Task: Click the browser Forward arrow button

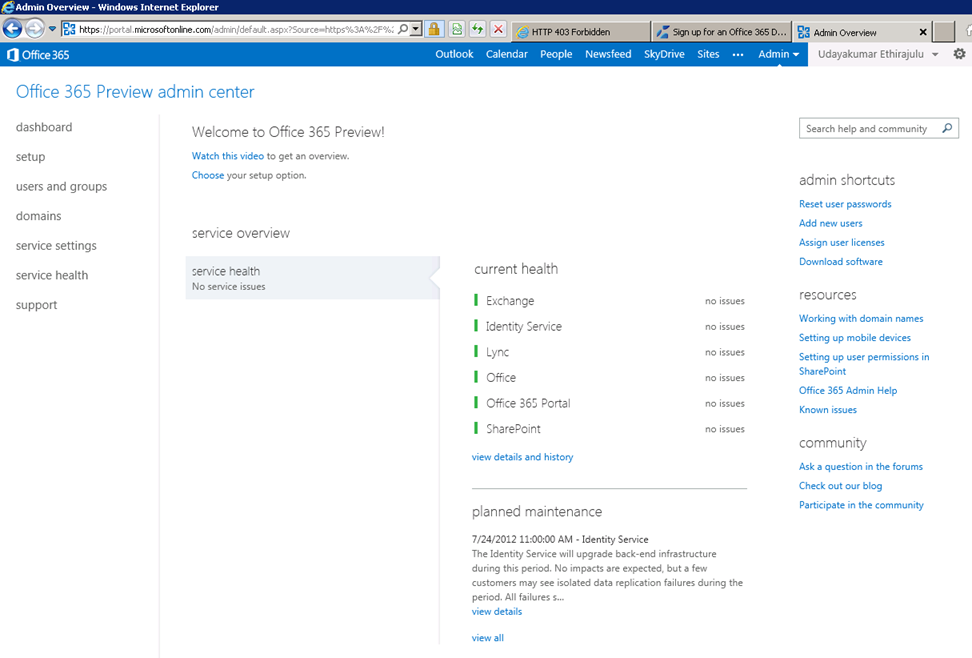Action: tap(35, 29)
